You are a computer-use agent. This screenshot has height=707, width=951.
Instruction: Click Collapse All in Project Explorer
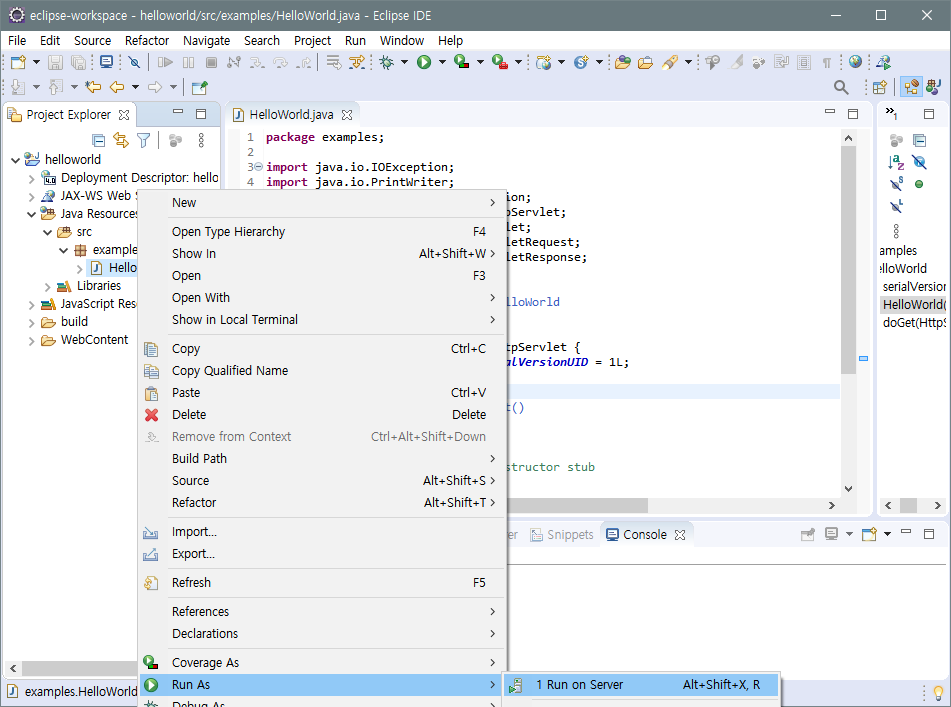coord(98,141)
